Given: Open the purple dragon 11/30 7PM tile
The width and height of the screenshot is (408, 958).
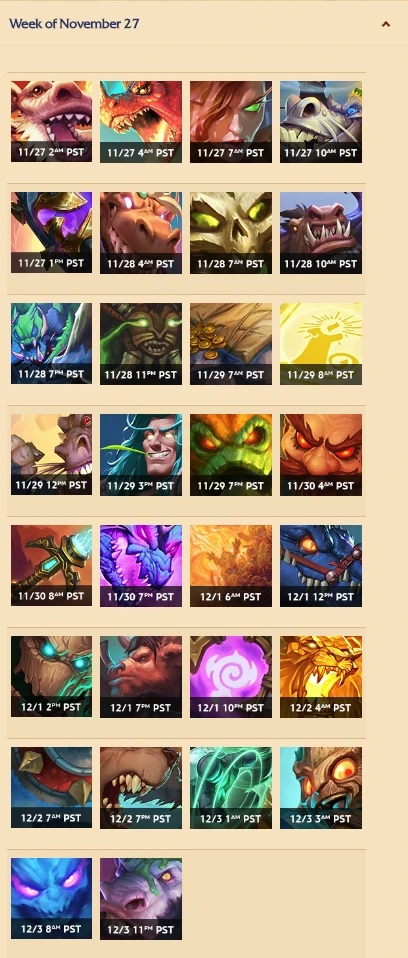Looking at the screenshot, I should click(141, 566).
